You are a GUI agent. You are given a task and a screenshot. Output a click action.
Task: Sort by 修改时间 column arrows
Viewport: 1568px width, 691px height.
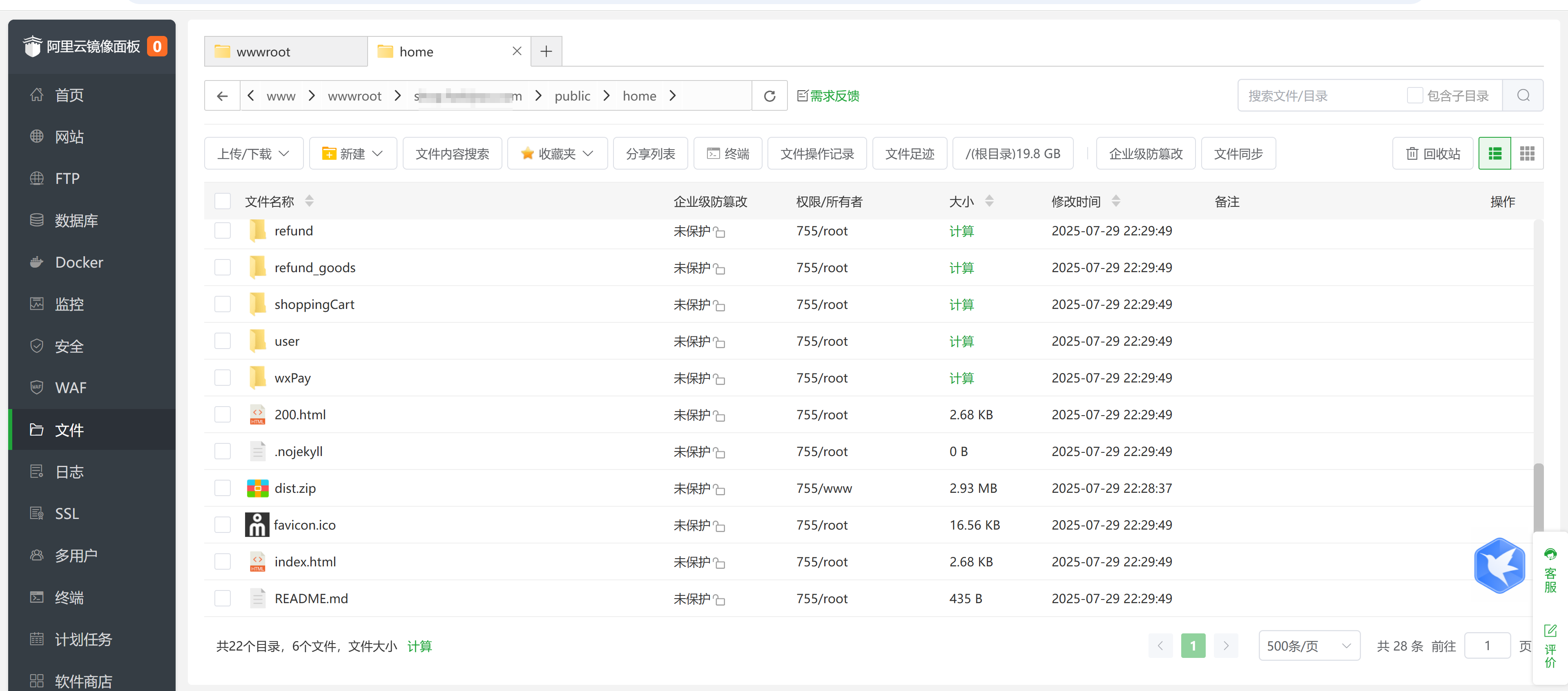[x=1116, y=201]
